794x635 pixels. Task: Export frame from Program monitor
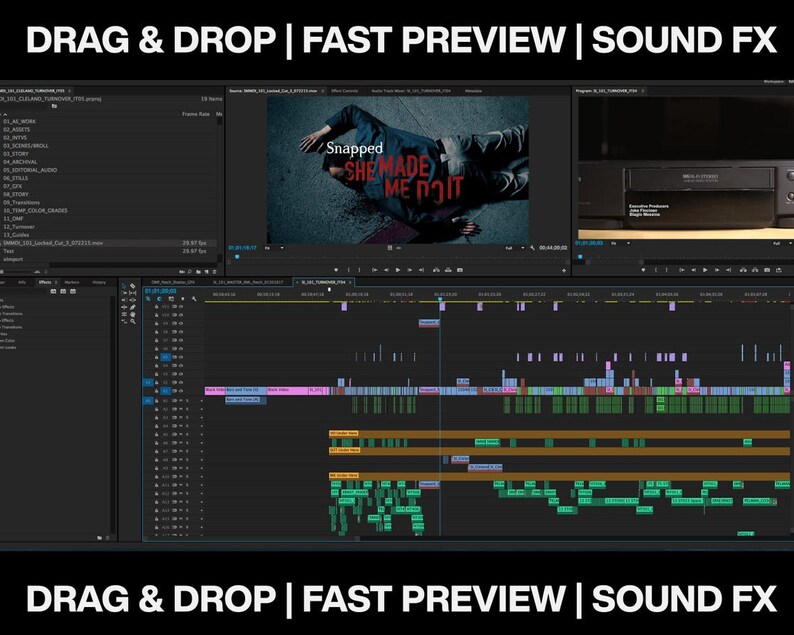[x=767, y=270]
